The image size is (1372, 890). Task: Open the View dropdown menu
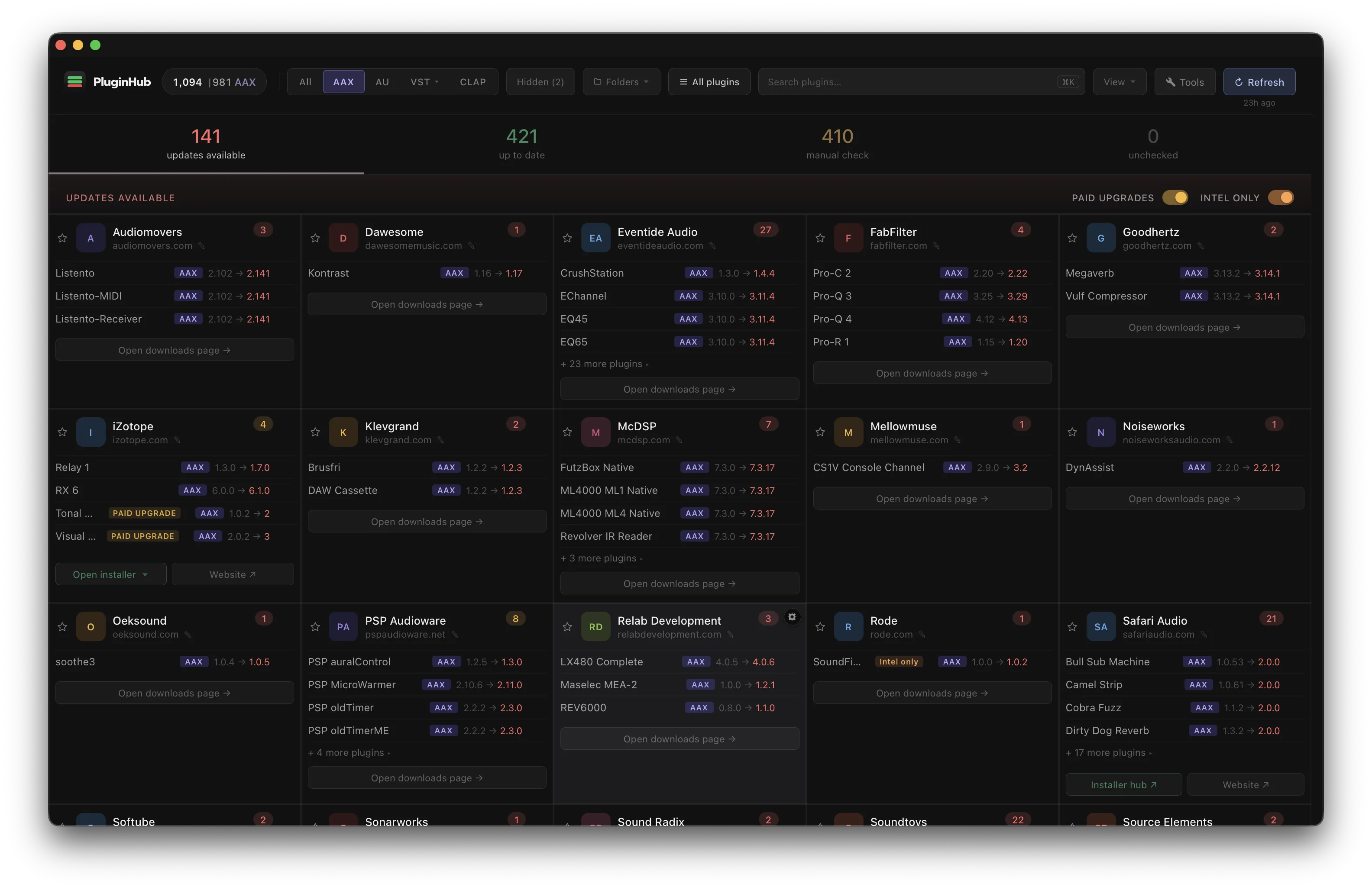click(1120, 82)
